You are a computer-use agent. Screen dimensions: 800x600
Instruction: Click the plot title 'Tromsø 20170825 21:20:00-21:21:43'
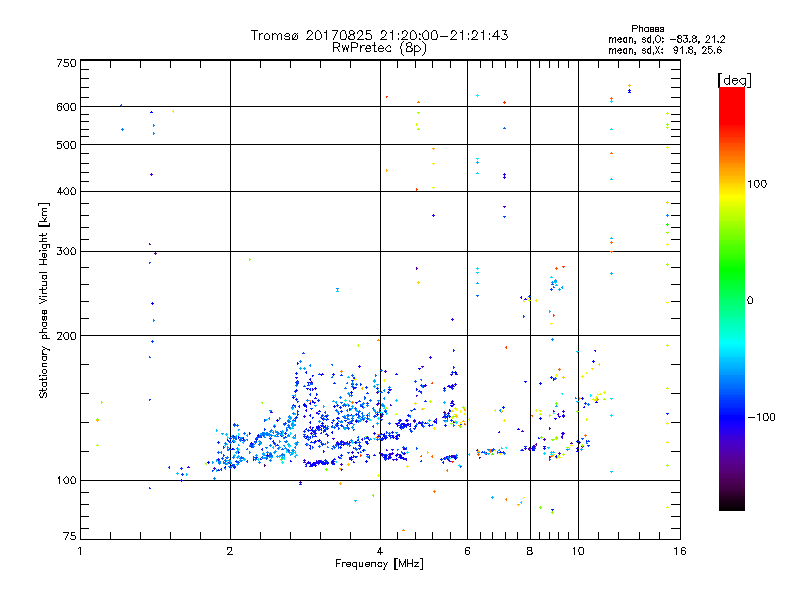379,35
